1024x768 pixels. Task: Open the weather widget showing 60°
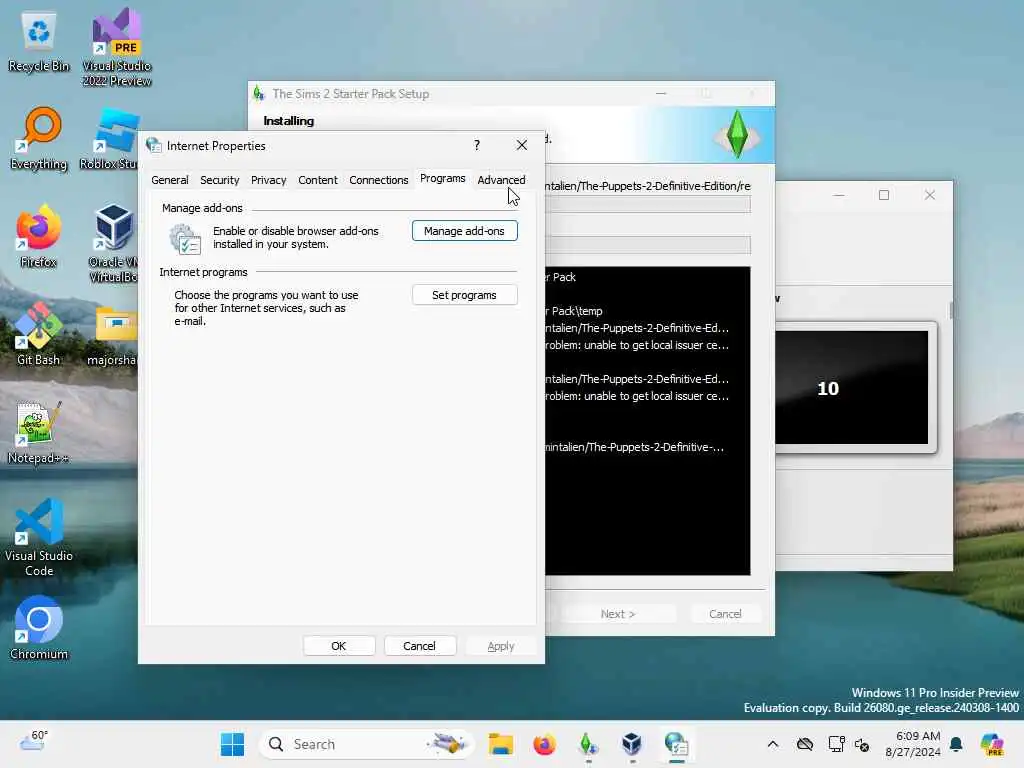click(x=33, y=742)
